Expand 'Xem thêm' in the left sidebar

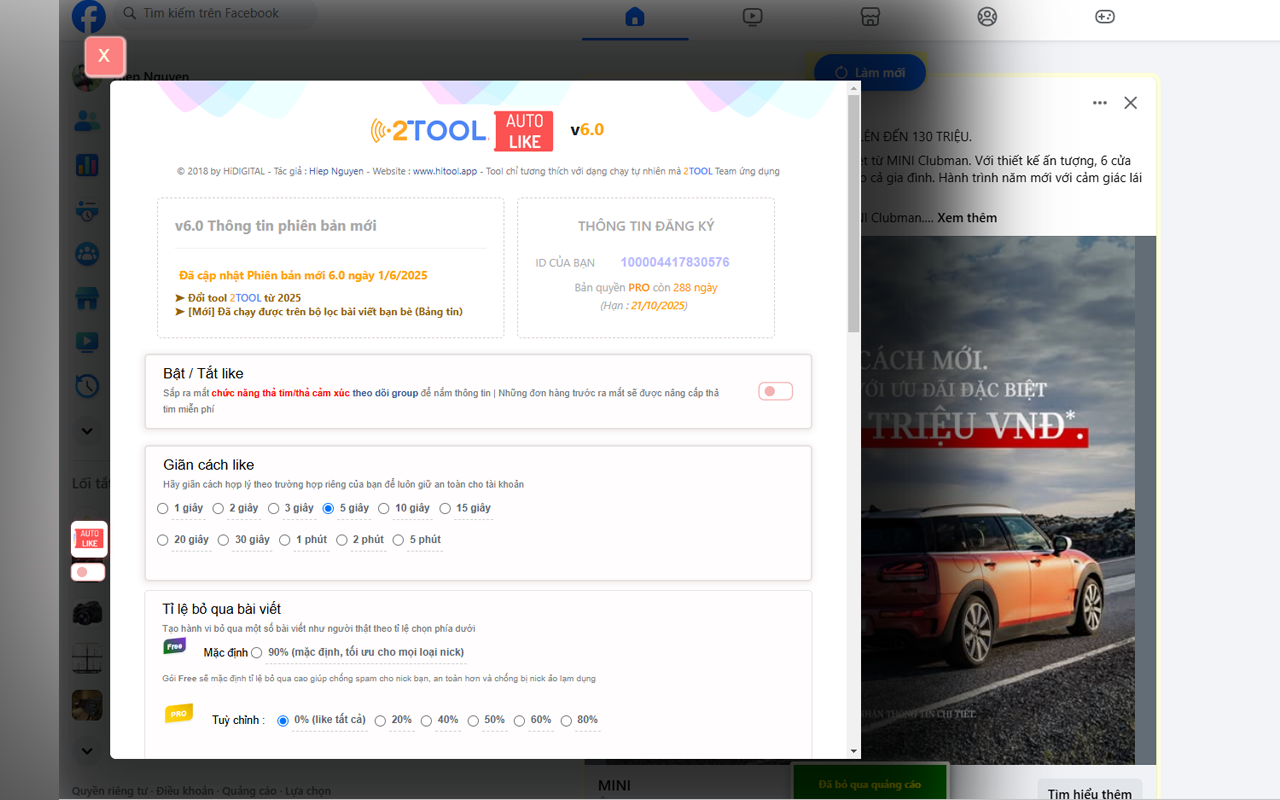(87, 430)
